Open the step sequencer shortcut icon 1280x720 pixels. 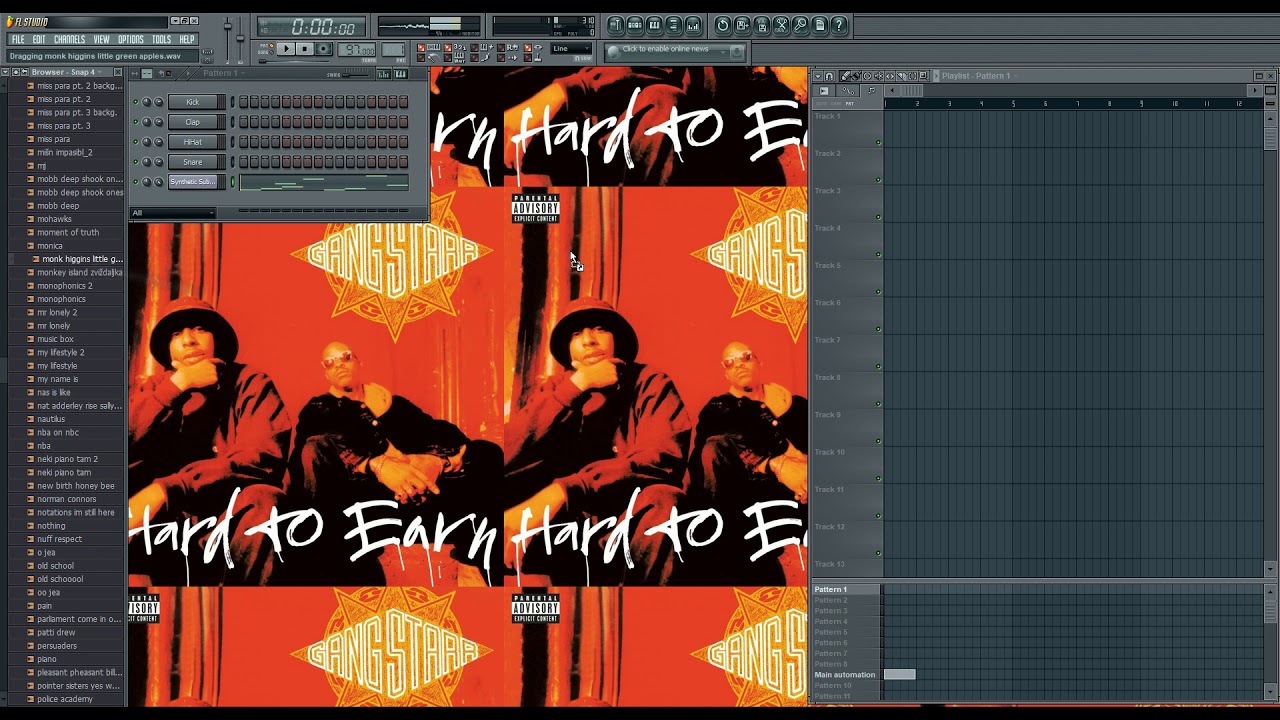[x=635, y=25]
